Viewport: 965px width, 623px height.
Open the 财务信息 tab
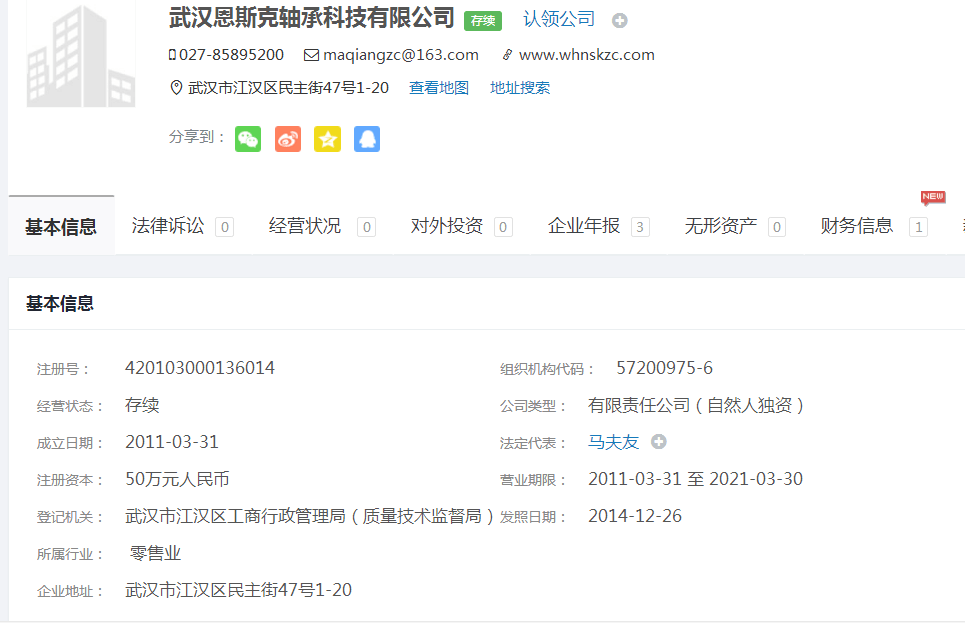coord(857,226)
